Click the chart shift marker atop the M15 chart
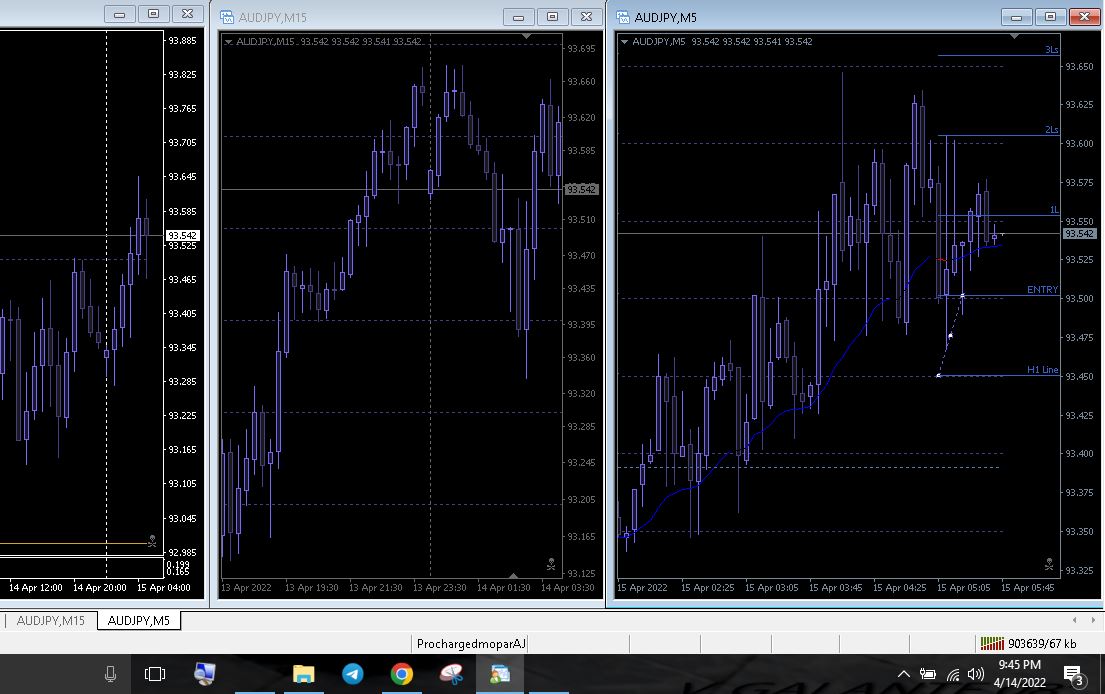This screenshot has height=694, width=1105. tap(526, 36)
